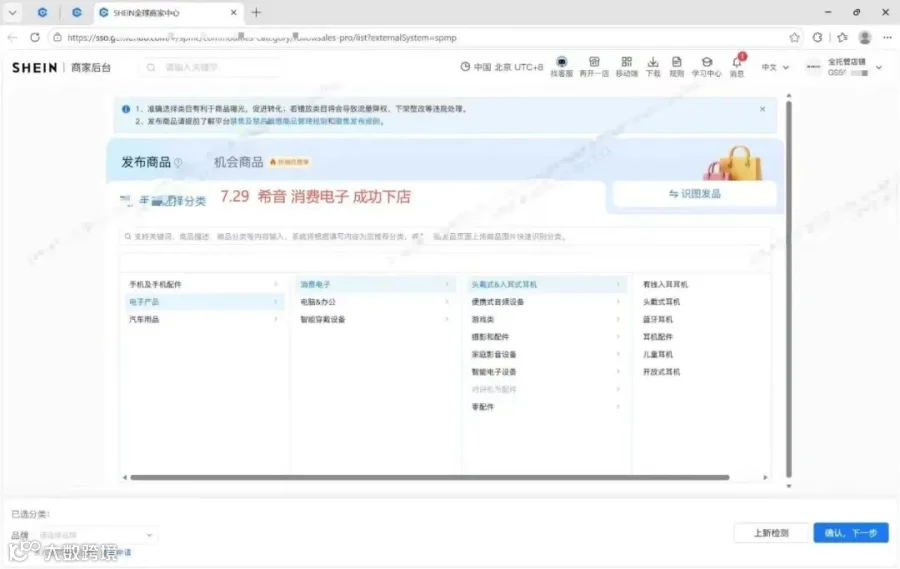Click the SHEIN 商家后台 logo
The width and height of the screenshot is (900, 569).
click(61, 68)
